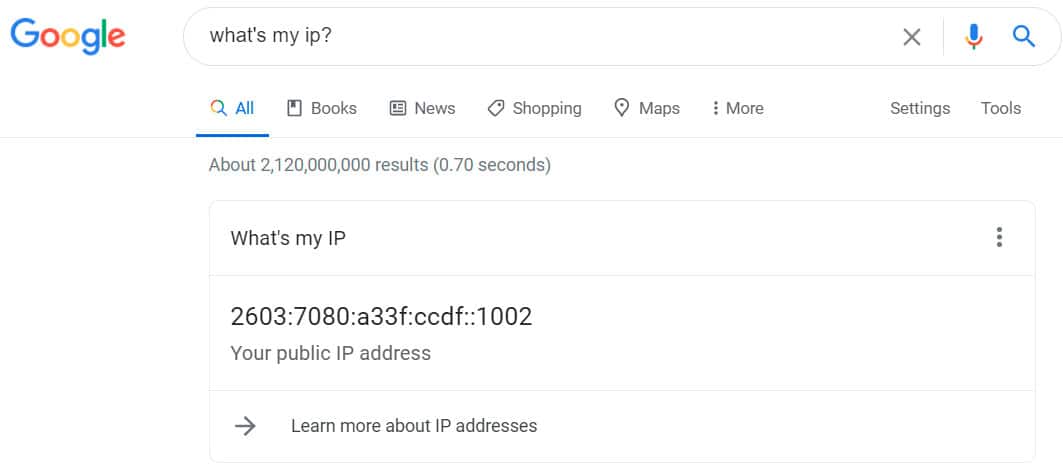
Task: Switch to the News results tab
Action: tap(434, 108)
